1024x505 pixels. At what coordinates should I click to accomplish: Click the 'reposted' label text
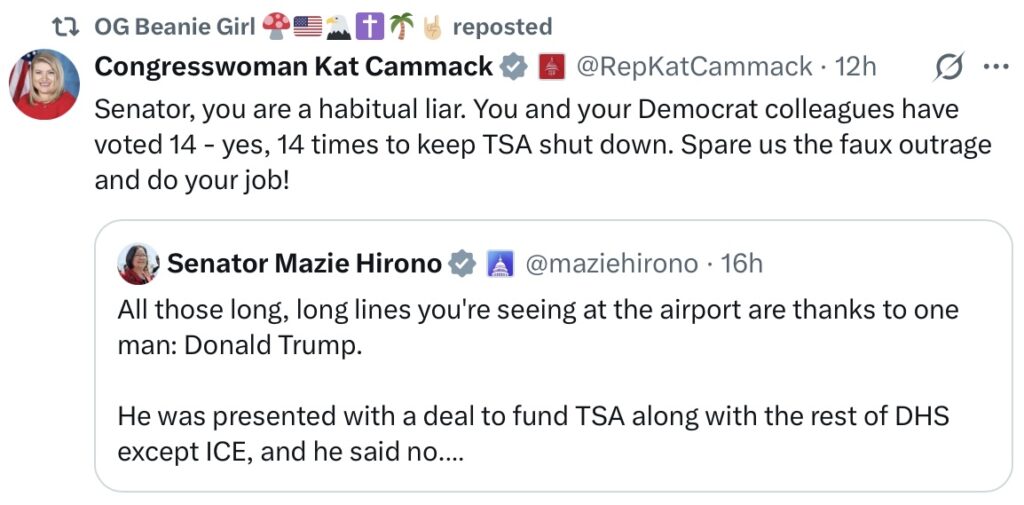(x=501, y=26)
